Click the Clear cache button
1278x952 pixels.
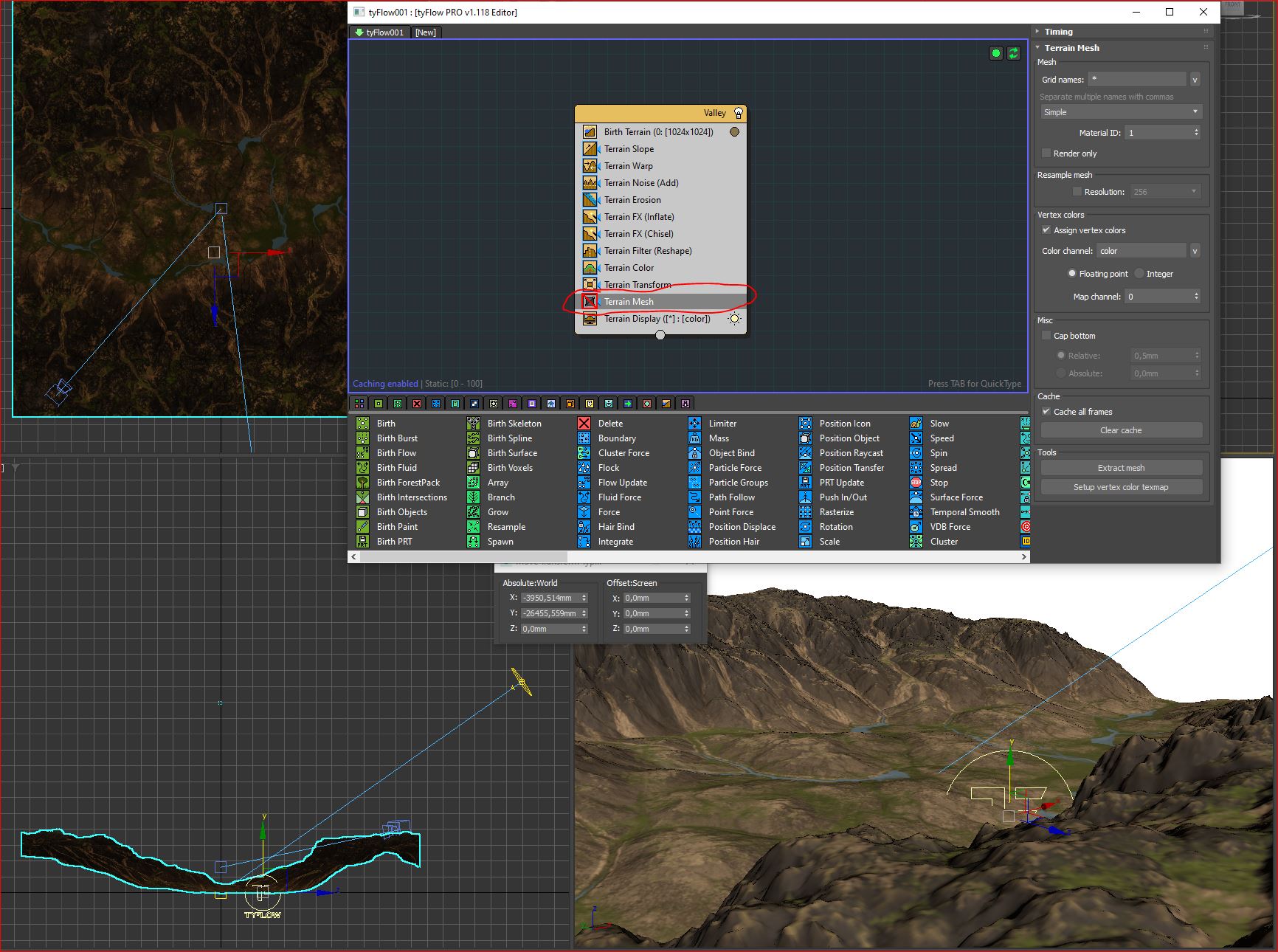[x=1122, y=430]
